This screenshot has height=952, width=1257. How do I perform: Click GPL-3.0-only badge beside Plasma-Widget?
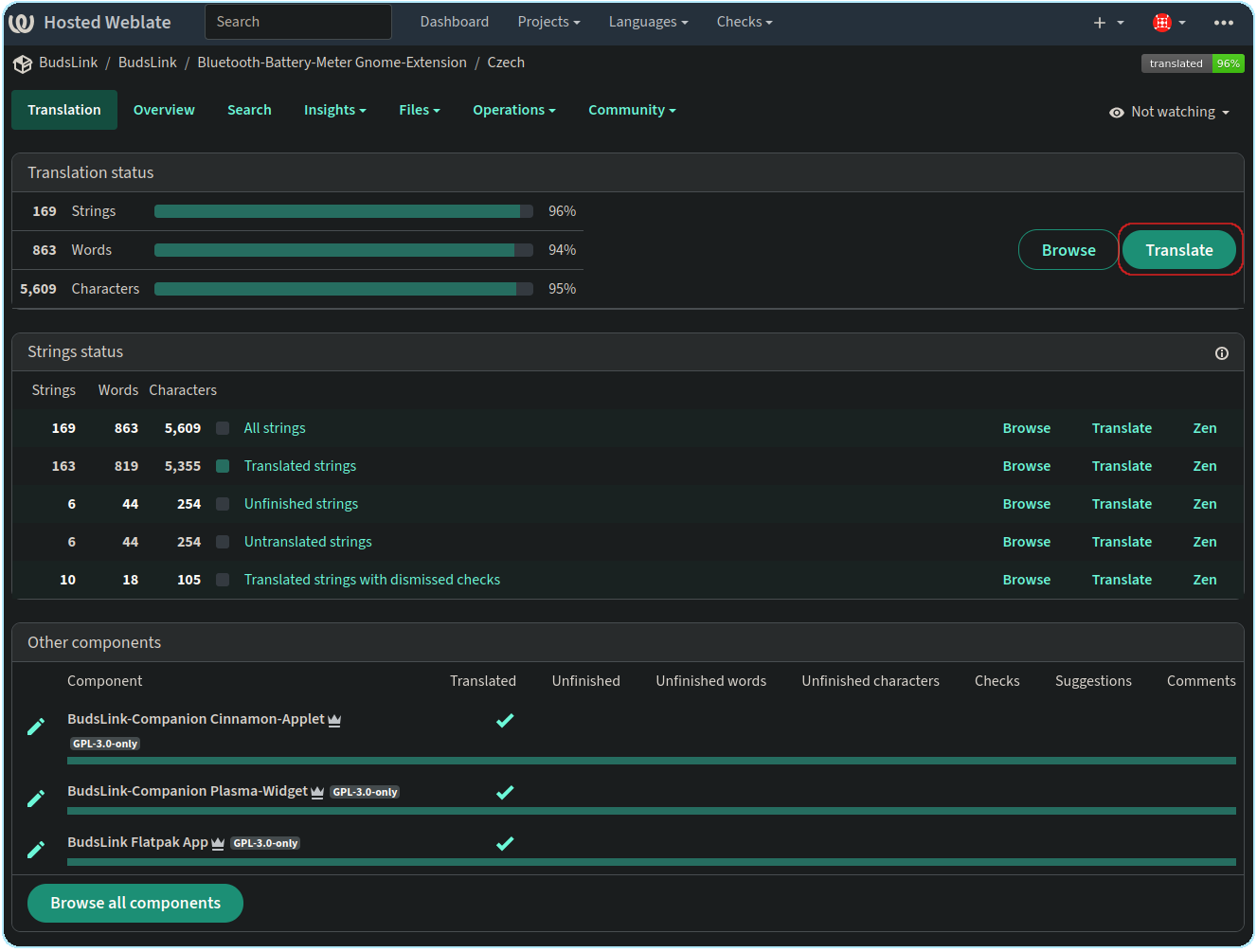click(x=365, y=792)
